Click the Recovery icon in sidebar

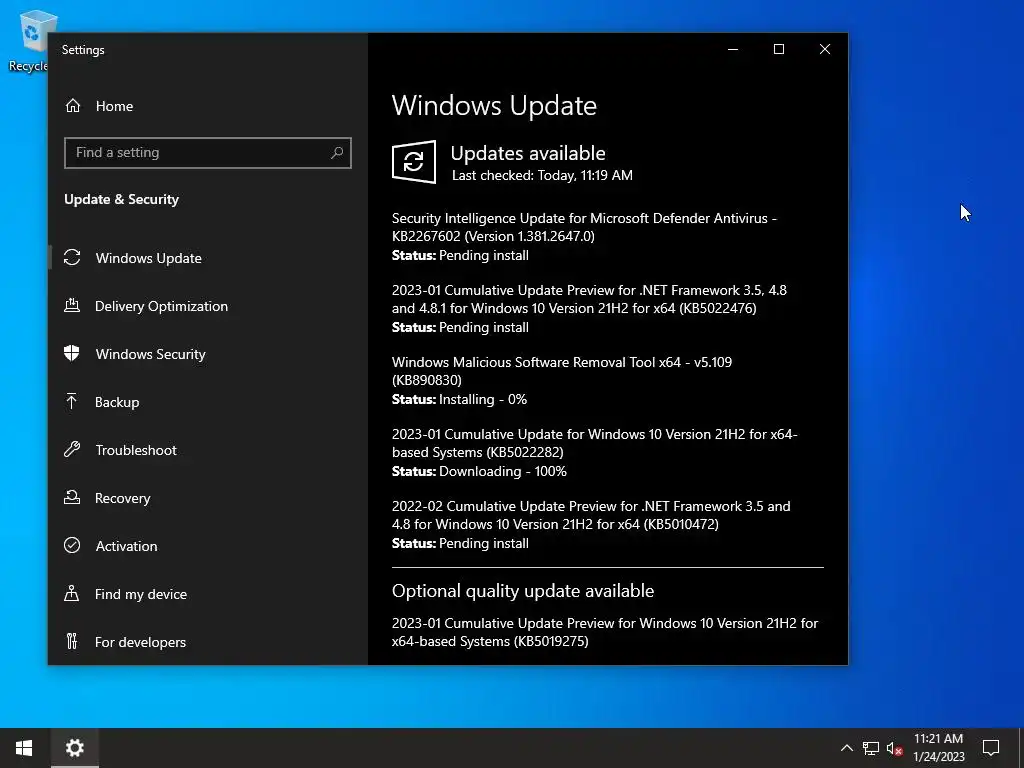coord(72,498)
